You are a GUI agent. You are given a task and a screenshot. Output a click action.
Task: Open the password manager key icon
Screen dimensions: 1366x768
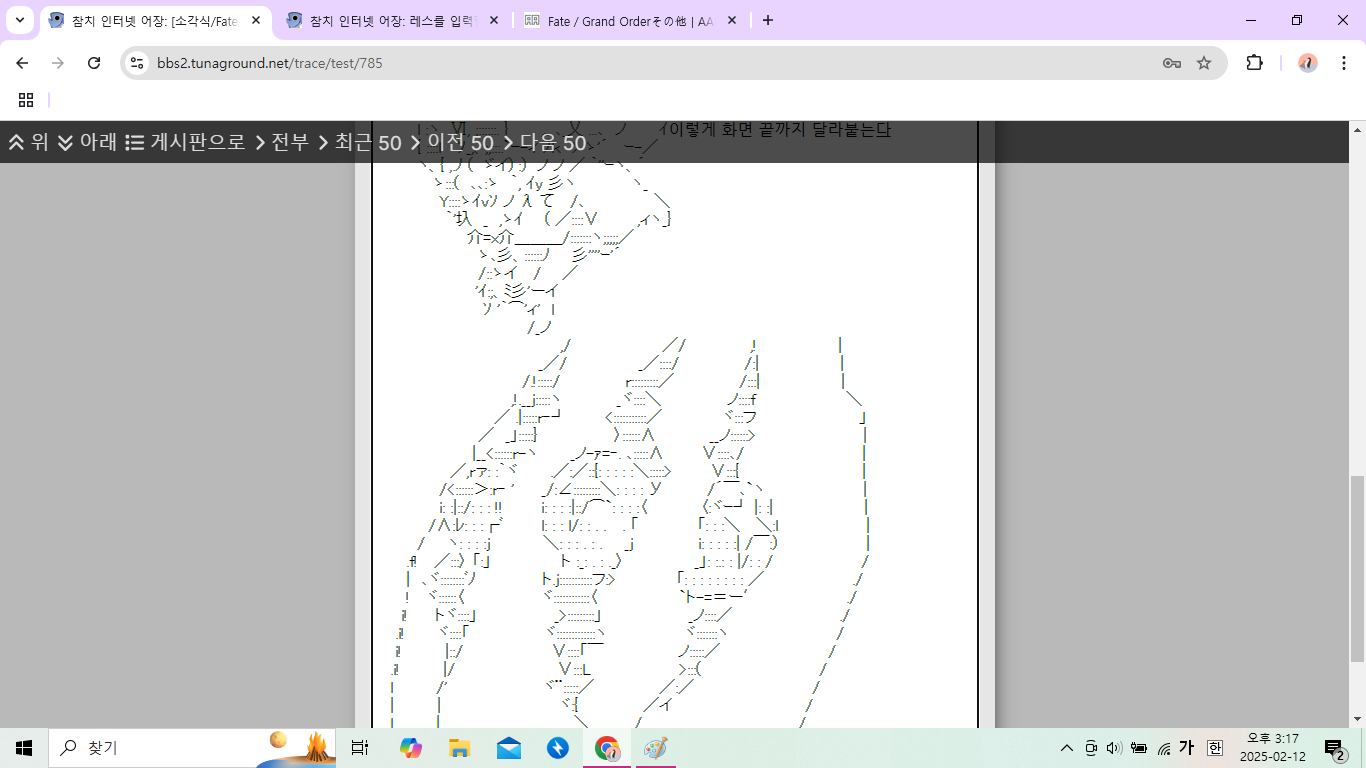1172,63
